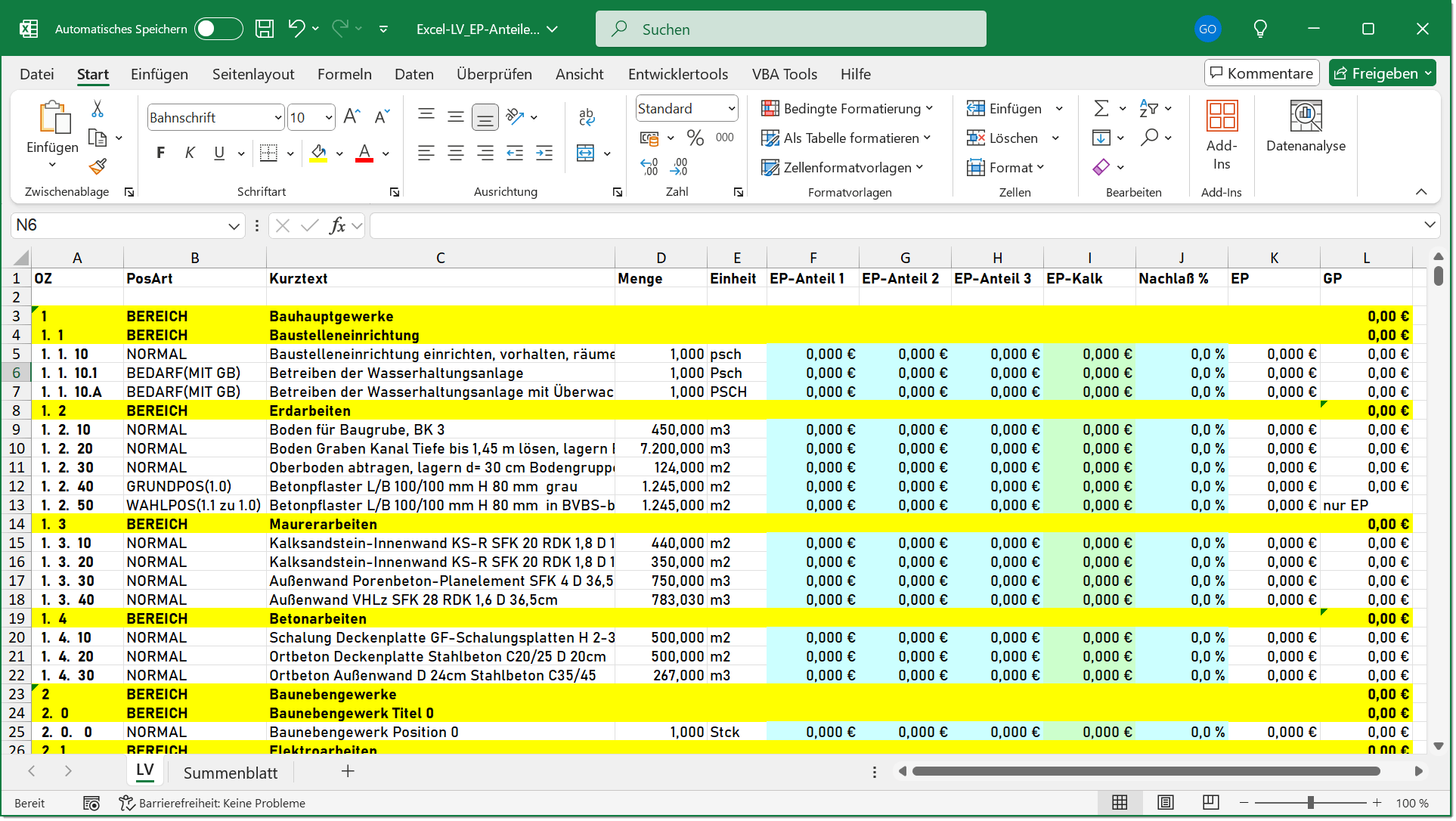Click inside the Suchen search field
Viewport: 1456px width, 821px height.
pyautogui.click(x=790, y=29)
